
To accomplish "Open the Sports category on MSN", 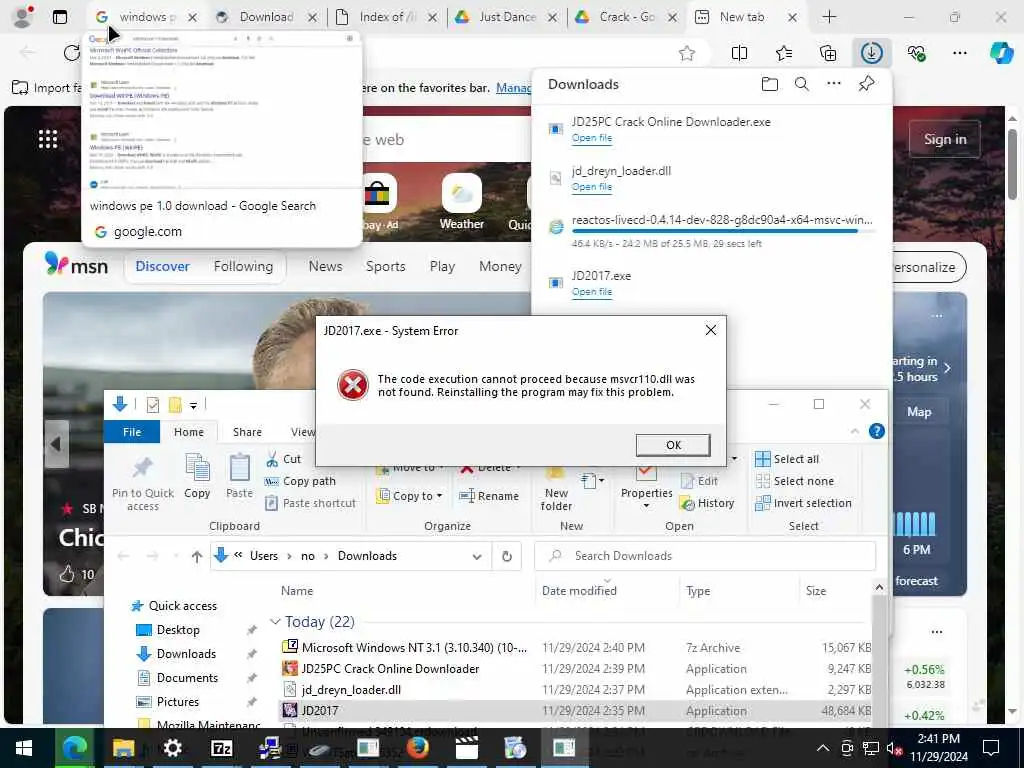I will pyautogui.click(x=385, y=266).
